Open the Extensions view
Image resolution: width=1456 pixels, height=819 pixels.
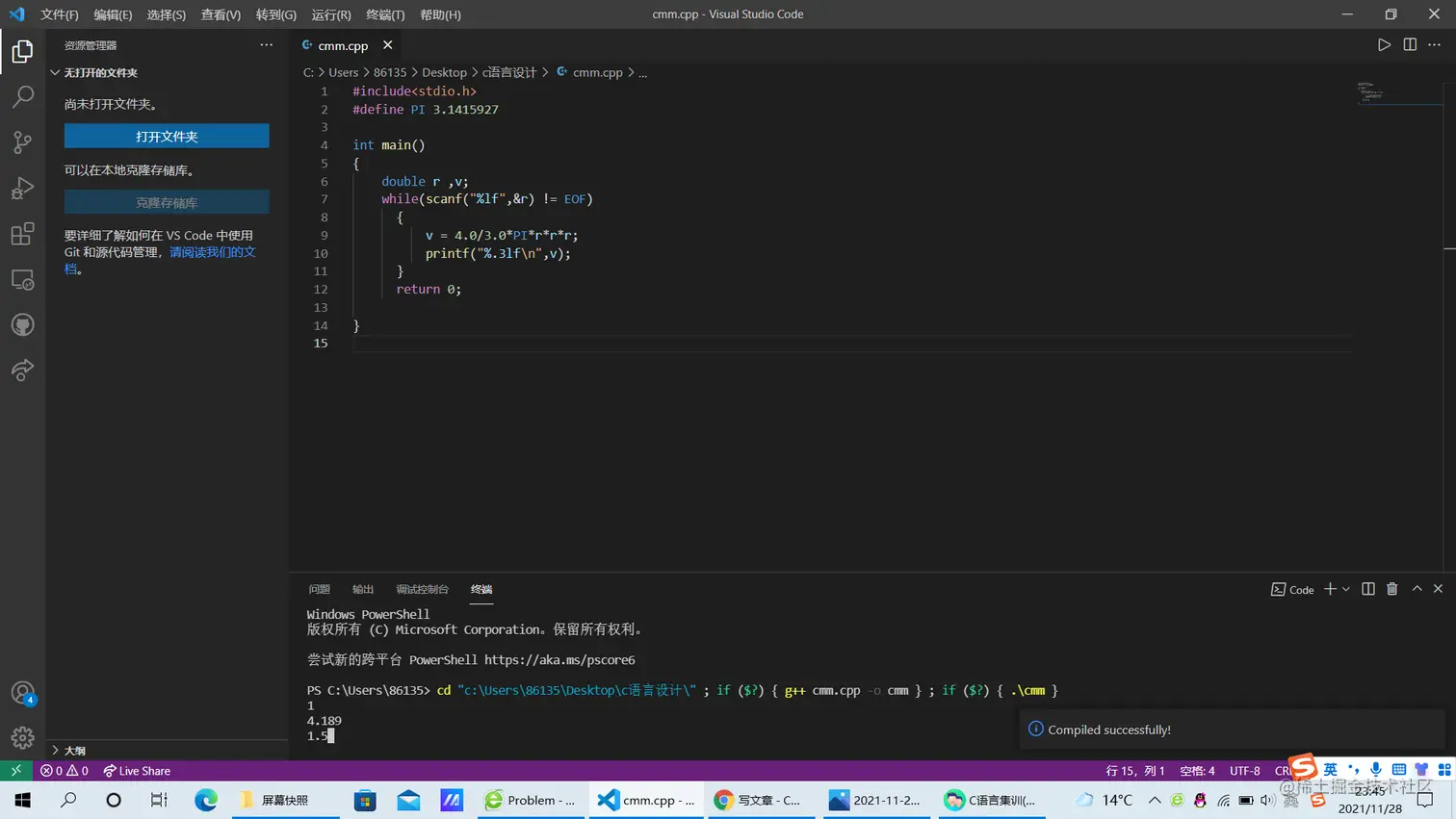coord(22,234)
